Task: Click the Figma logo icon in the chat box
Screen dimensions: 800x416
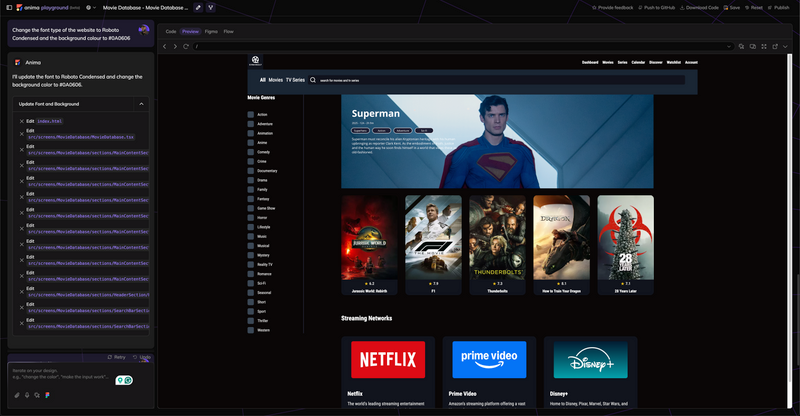Action: [47, 395]
